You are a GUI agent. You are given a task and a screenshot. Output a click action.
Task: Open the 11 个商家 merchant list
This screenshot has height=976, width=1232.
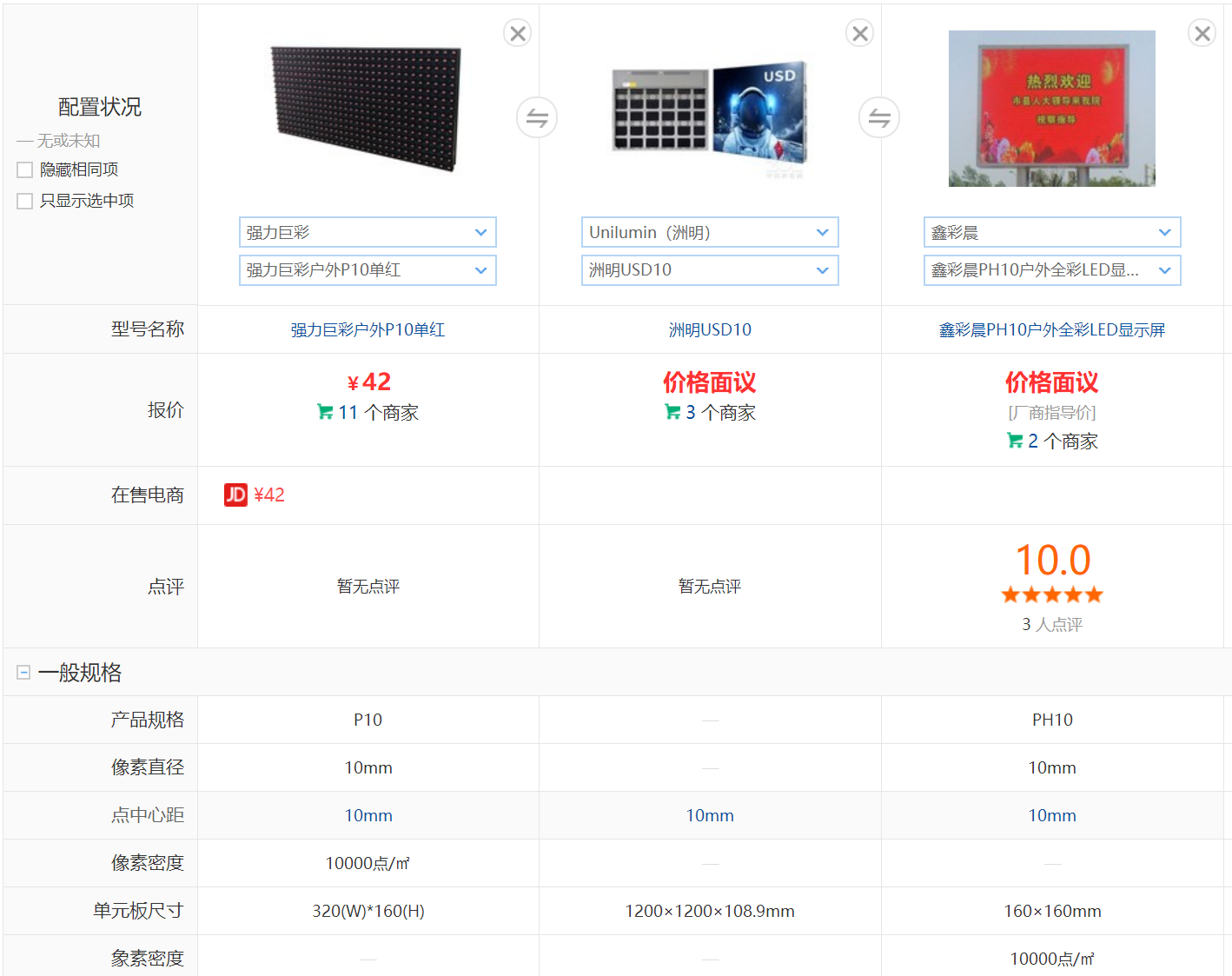(378, 413)
